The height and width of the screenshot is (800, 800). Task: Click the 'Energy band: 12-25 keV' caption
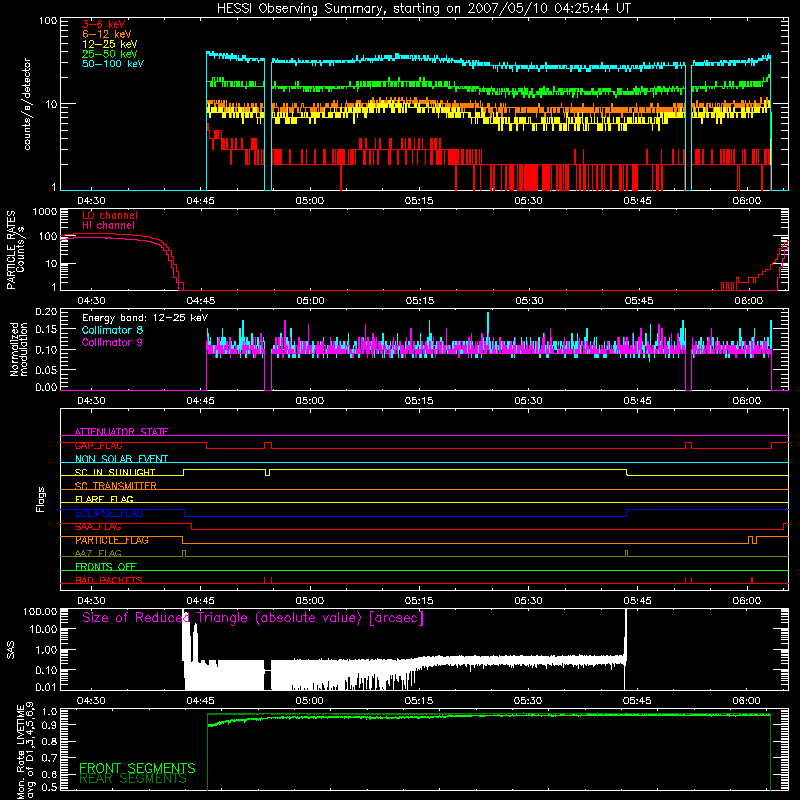pyautogui.click(x=145, y=318)
